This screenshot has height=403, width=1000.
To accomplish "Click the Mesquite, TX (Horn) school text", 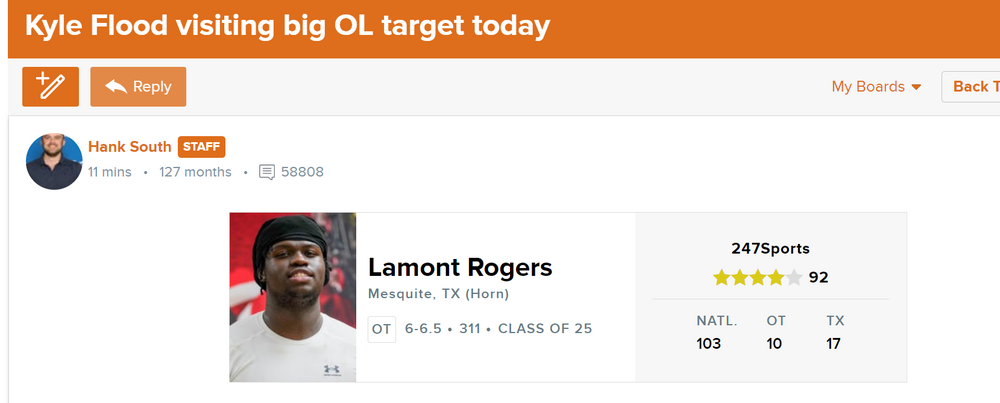I will [x=438, y=294].
